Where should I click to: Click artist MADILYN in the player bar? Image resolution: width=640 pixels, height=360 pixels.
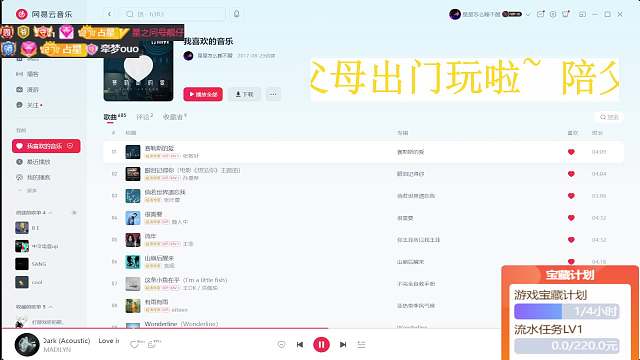57,350
